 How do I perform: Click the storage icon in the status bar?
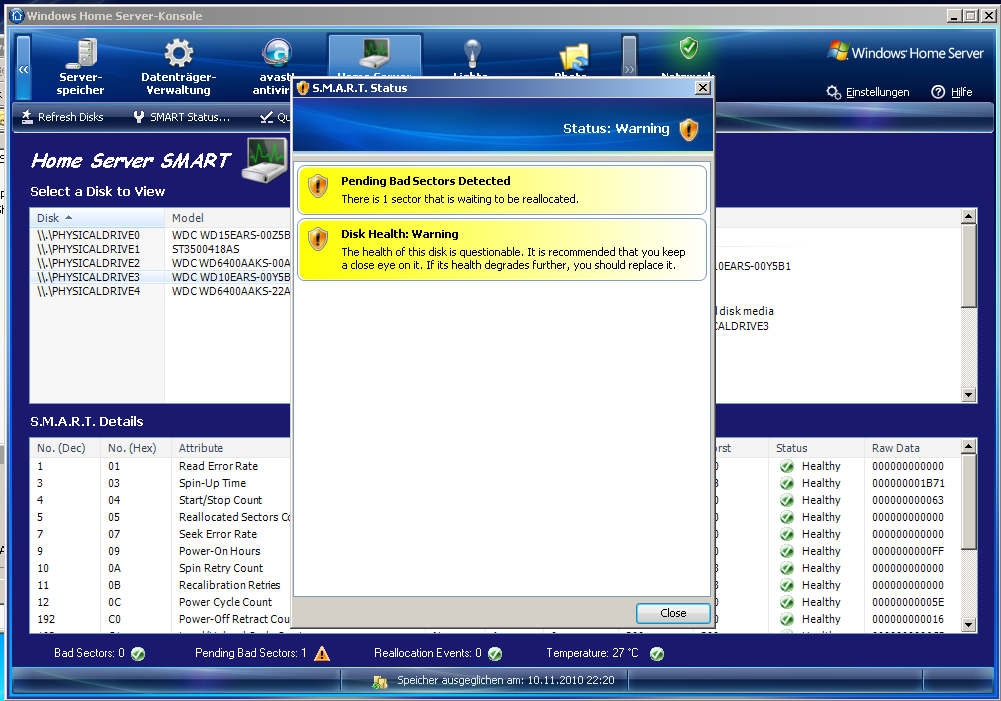[x=380, y=682]
